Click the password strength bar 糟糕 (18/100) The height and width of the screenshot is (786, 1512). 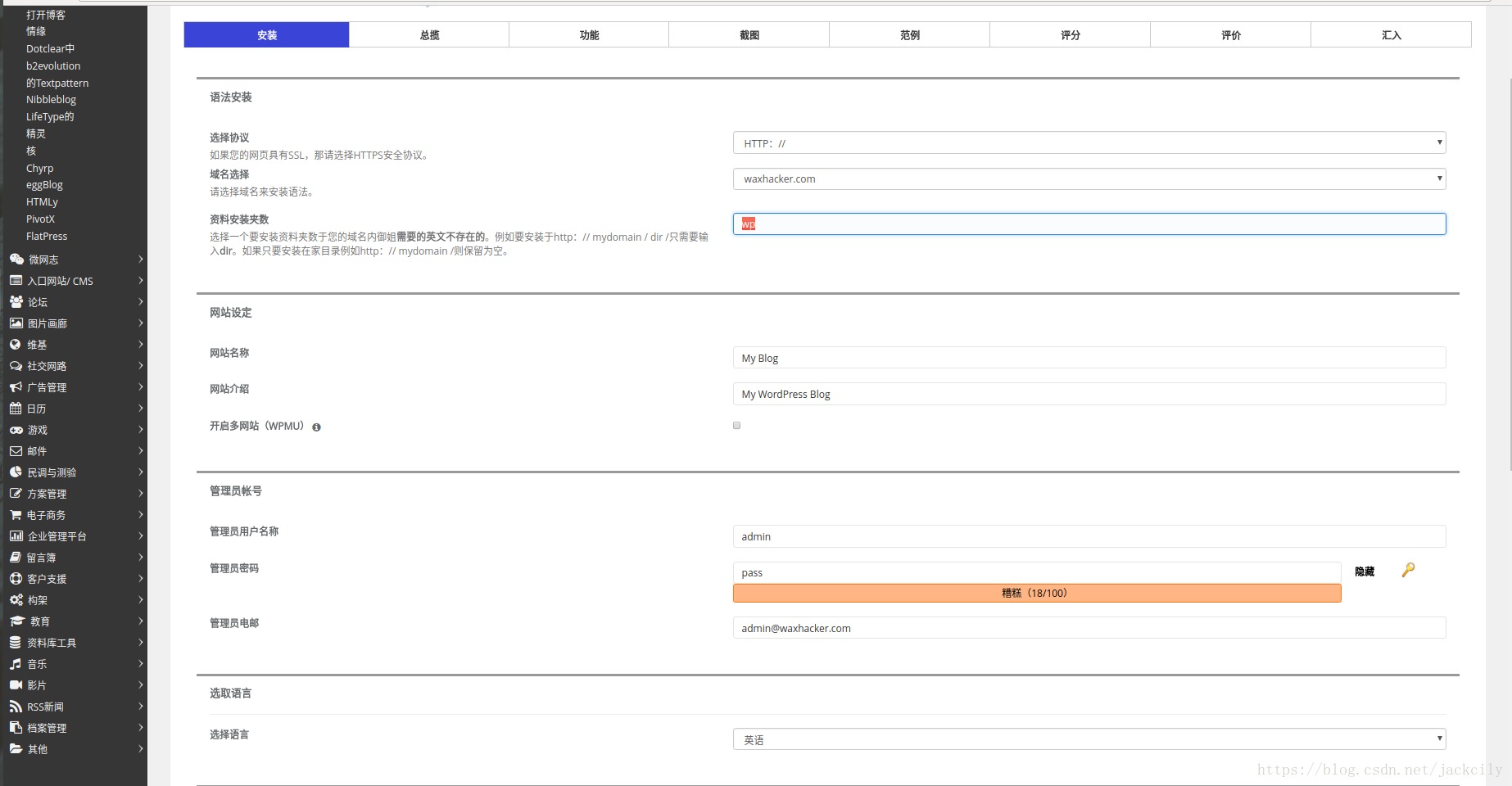(x=1037, y=593)
